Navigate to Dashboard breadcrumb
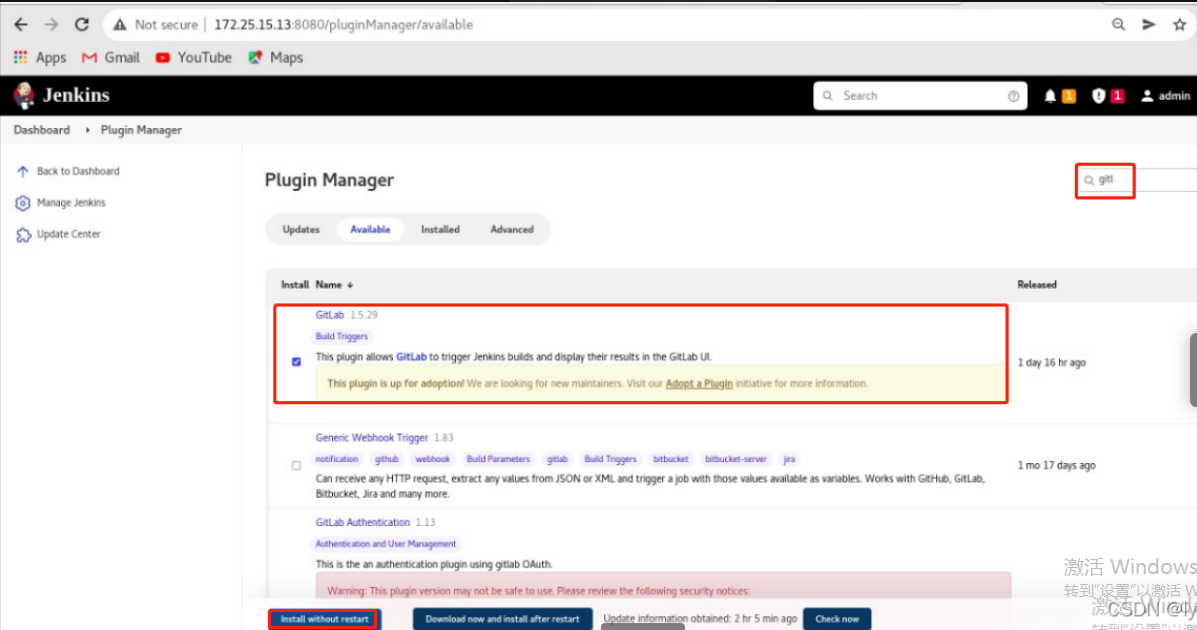 click(41, 130)
